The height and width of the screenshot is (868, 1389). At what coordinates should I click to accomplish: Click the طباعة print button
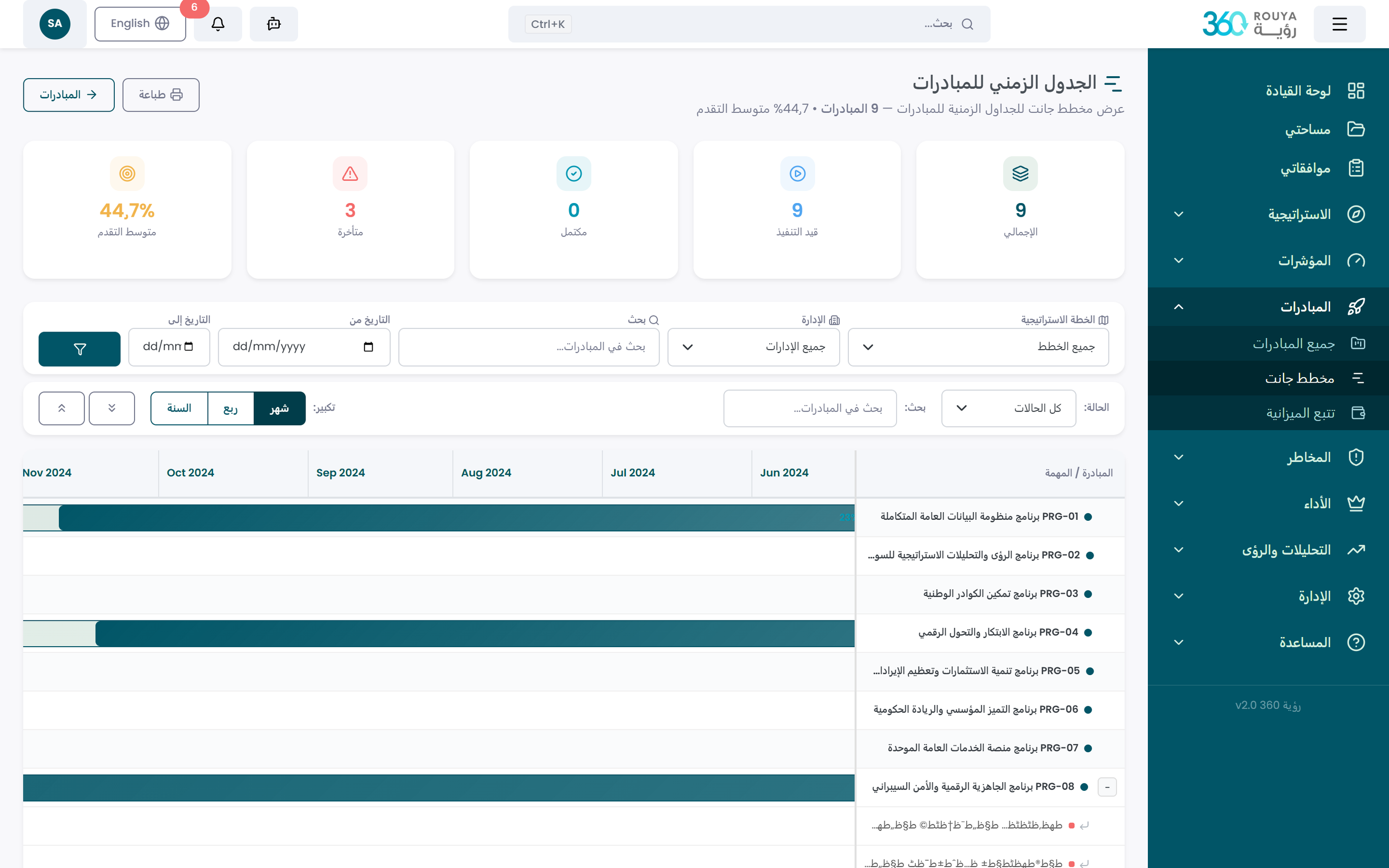[161, 95]
